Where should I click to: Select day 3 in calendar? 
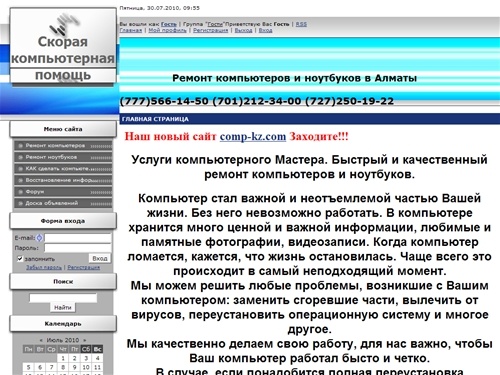point(86,358)
